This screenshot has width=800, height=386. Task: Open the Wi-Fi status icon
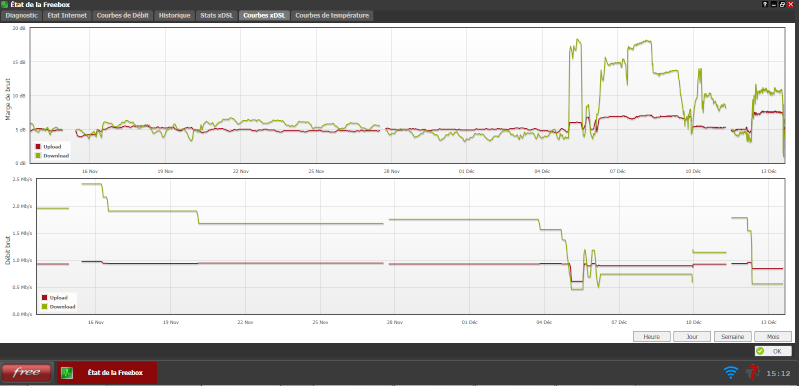pyautogui.click(x=731, y=372)
